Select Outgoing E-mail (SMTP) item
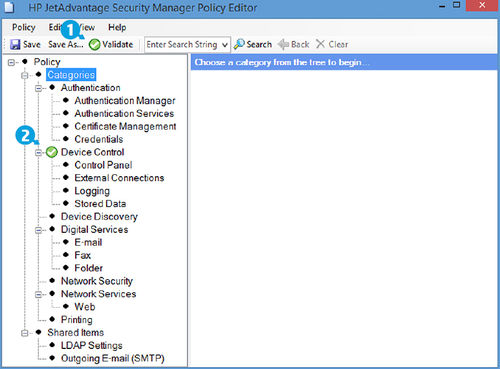 click(x=113, y=358)
